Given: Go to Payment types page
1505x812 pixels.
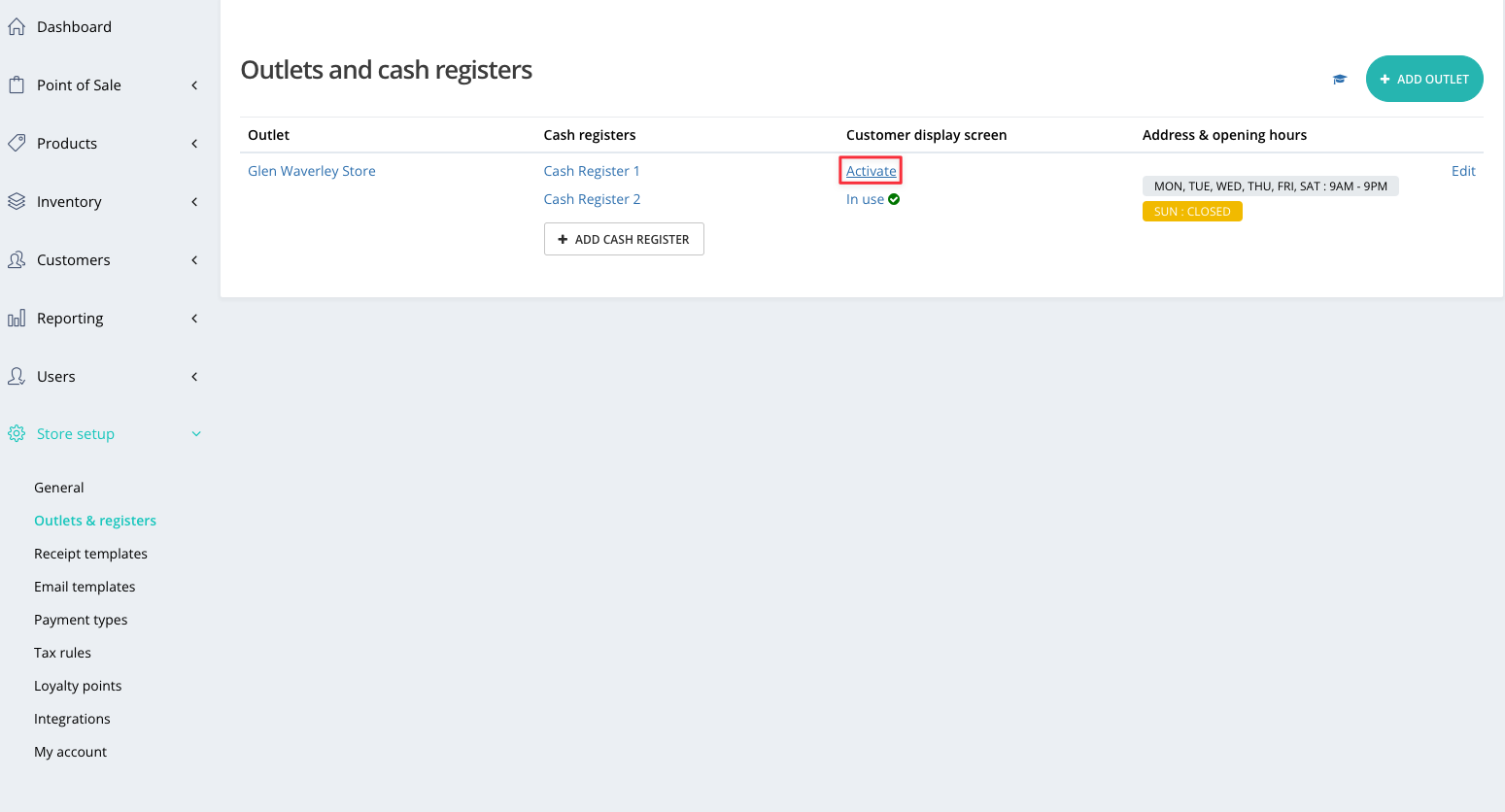Looking at the screenshot, I should click(81, 620).
